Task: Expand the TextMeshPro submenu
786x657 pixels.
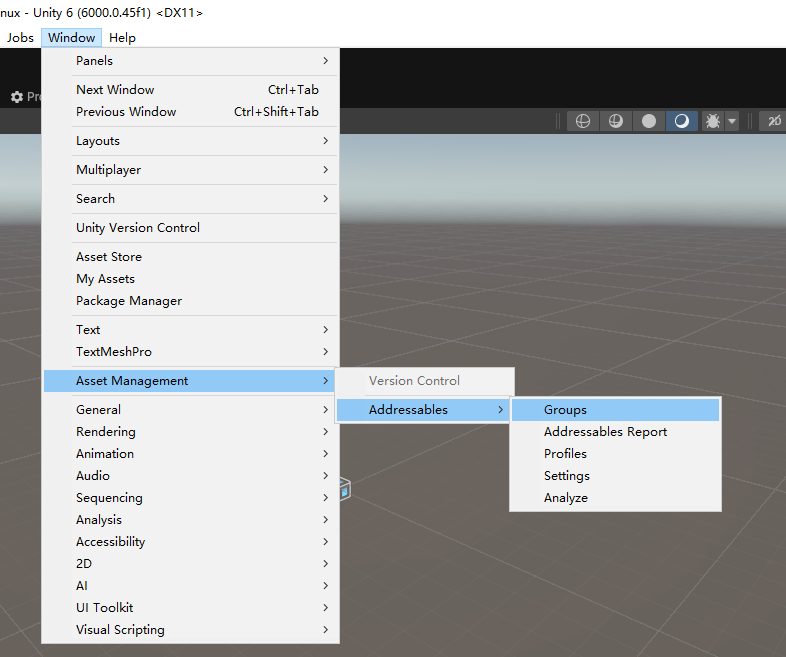Action: click(190, 352)
